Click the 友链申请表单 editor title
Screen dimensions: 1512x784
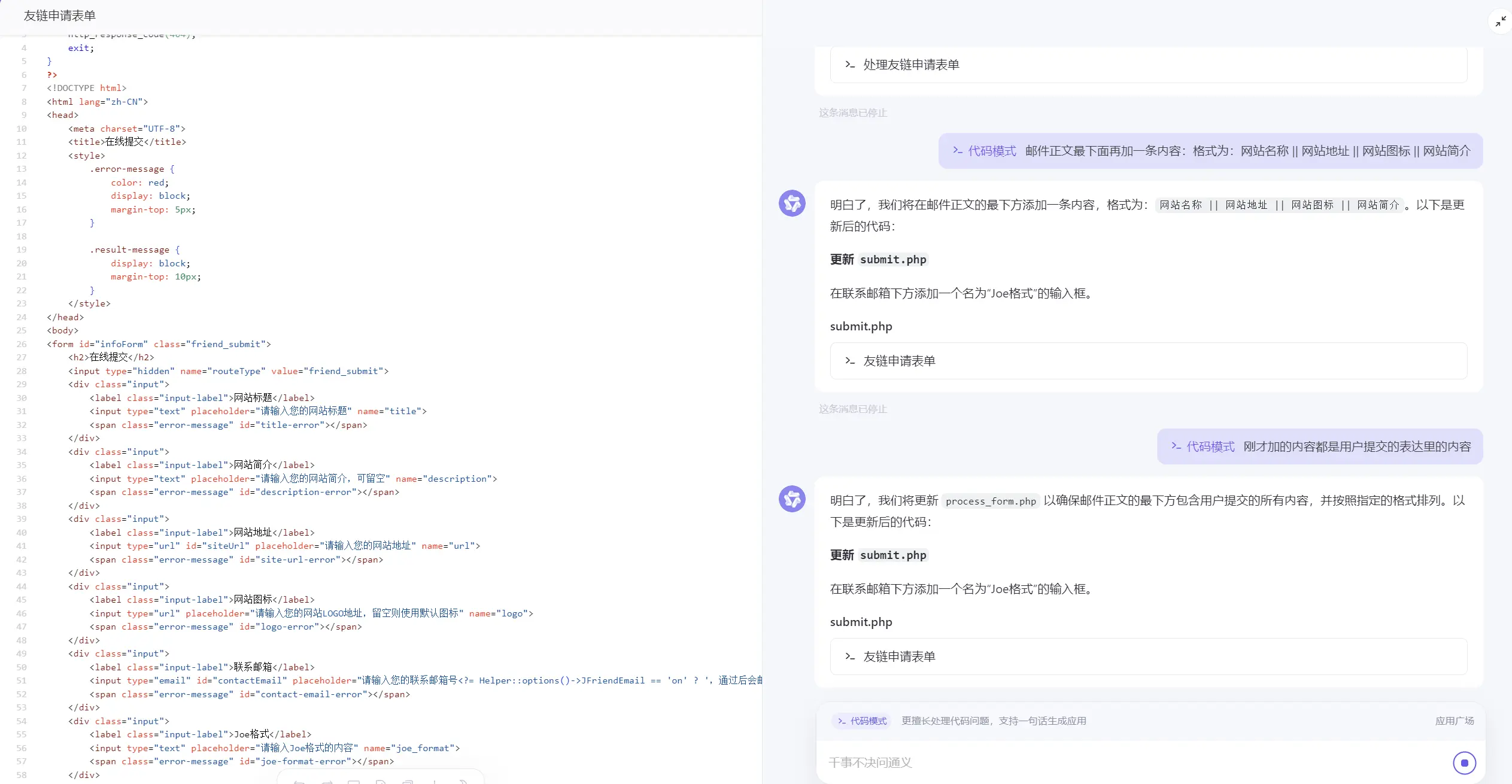click(59, 16)
